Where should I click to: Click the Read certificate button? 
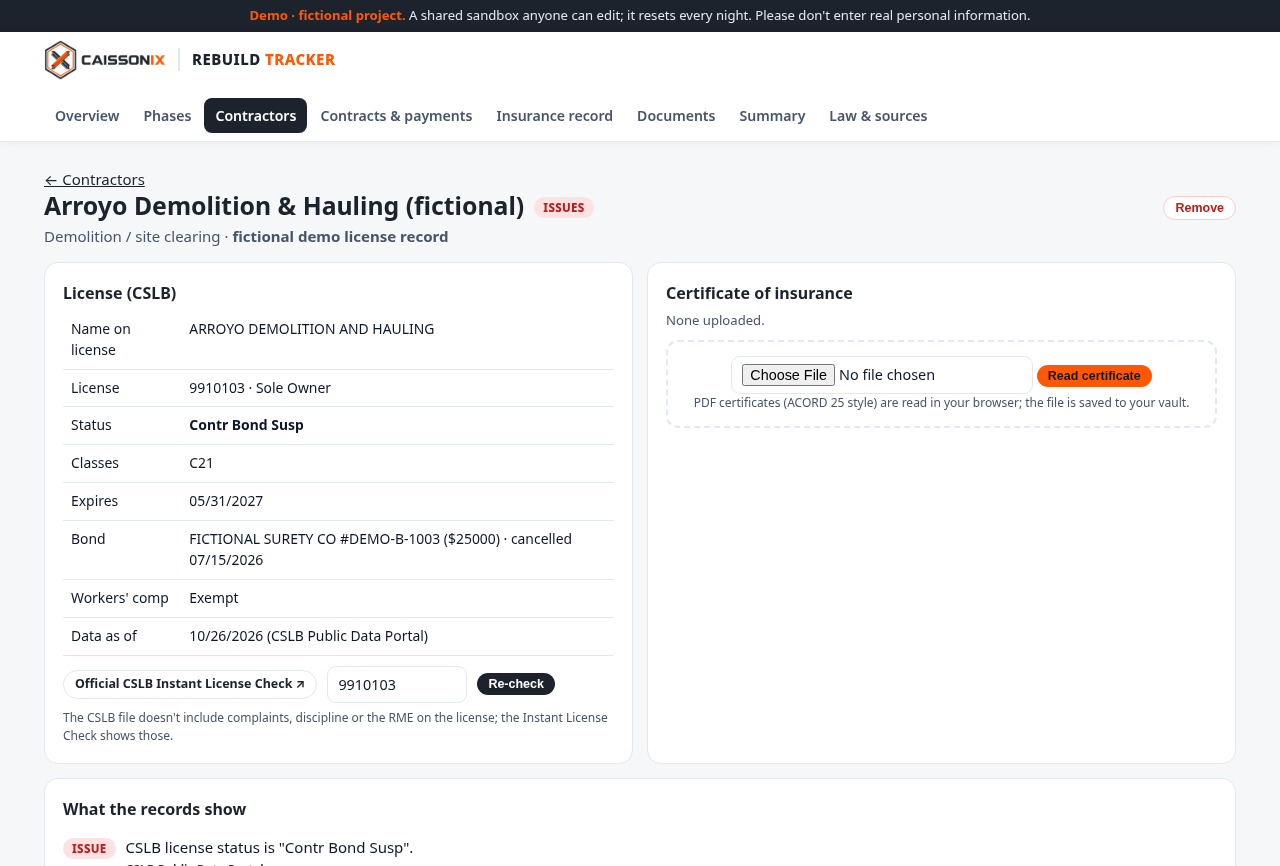point(1094,376)
